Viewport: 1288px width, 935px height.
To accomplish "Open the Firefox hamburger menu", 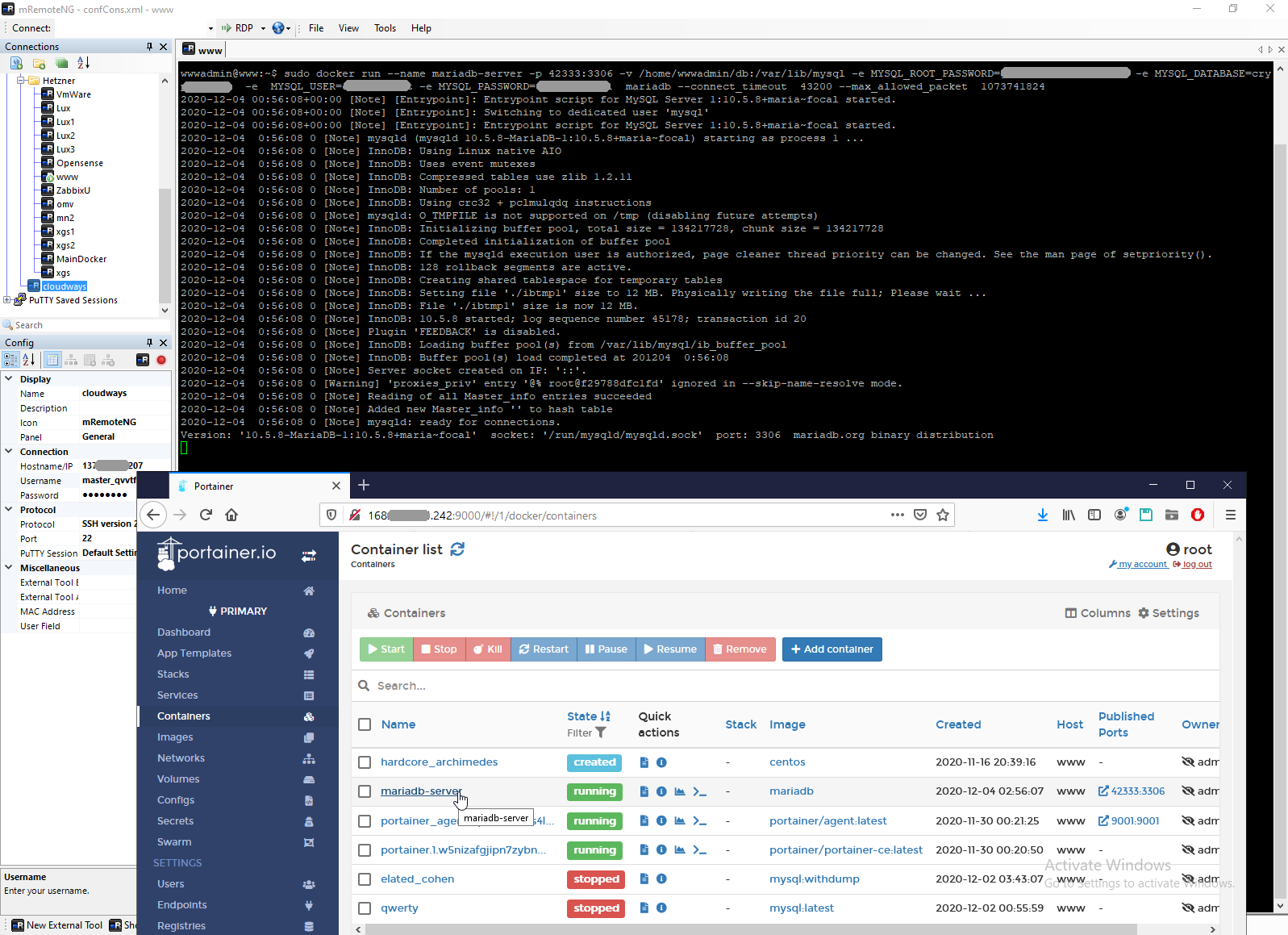I will pyautogui.click(x=1231, y=515).
